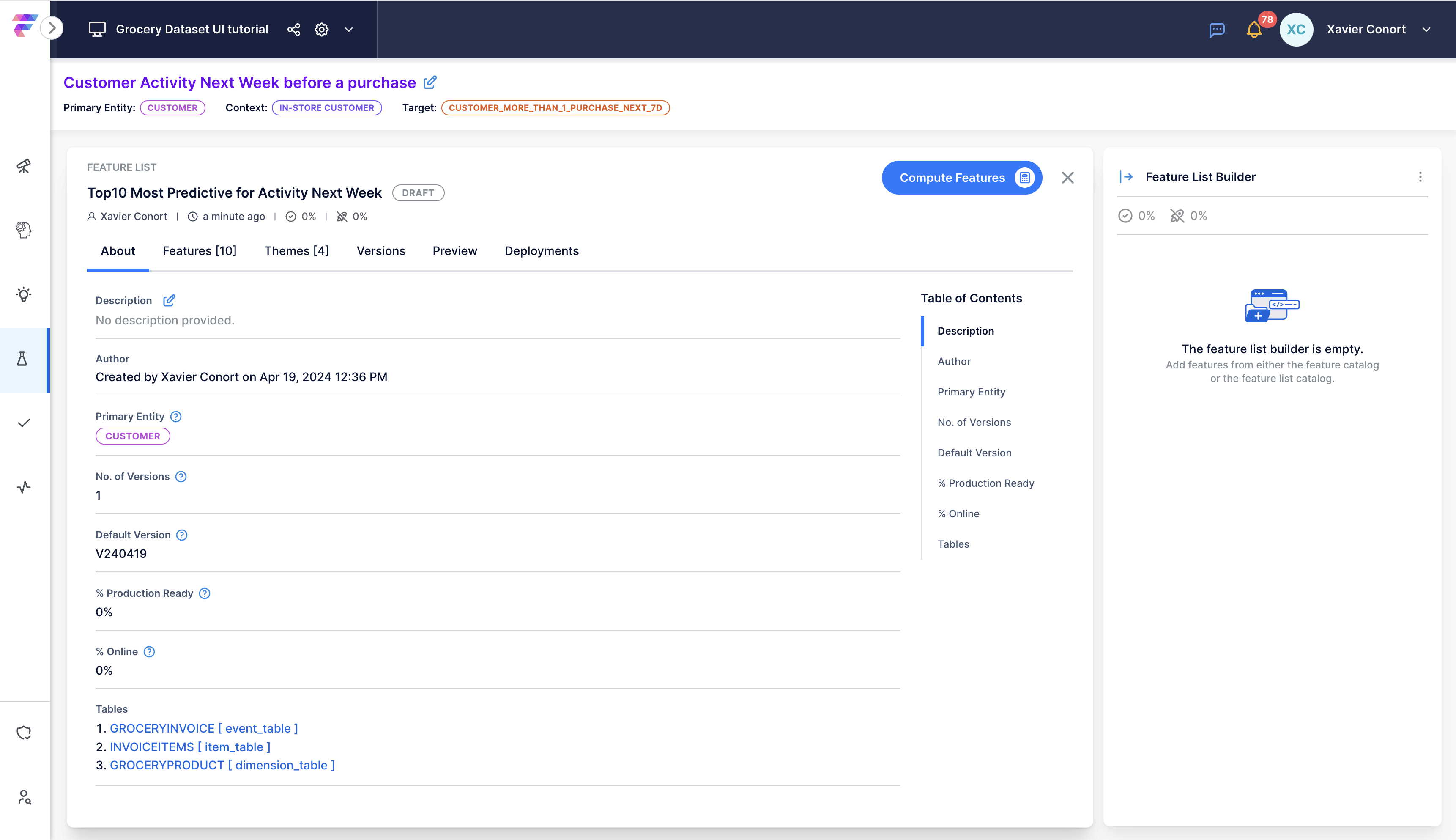Expand the left sidebar with chevron button
The width and height of the screenshot is (1456, 840).
(52, 27)
